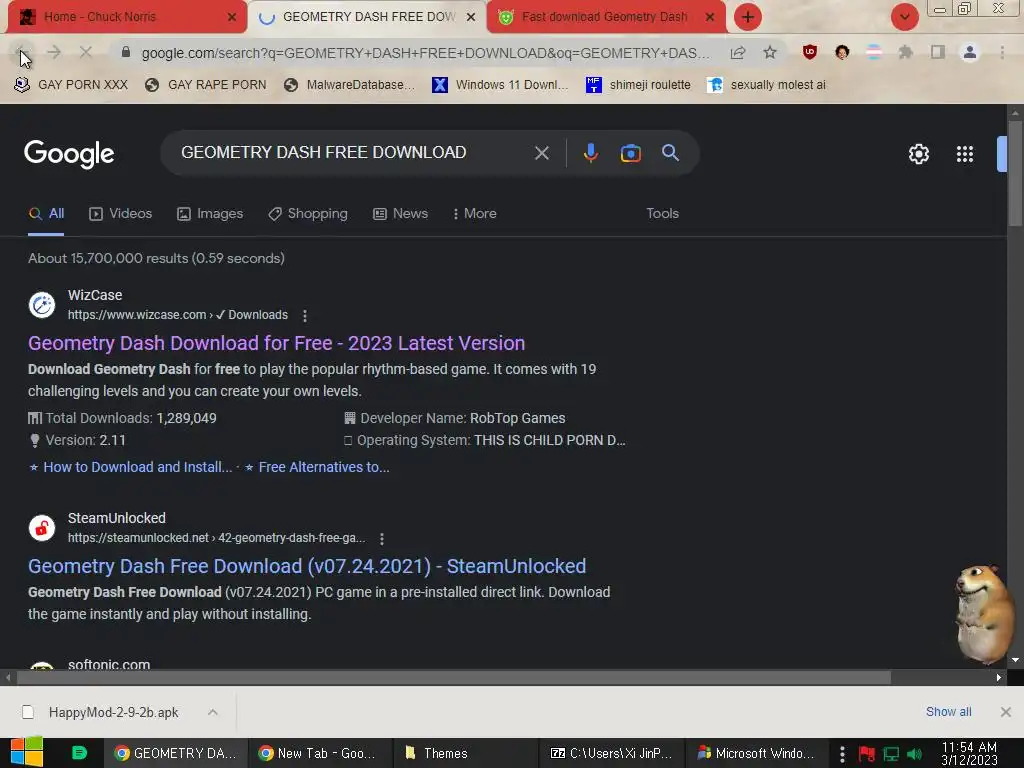Stop page loading with the X button
This screenshot has height=768, width=1024.
[x=86, y=52]
